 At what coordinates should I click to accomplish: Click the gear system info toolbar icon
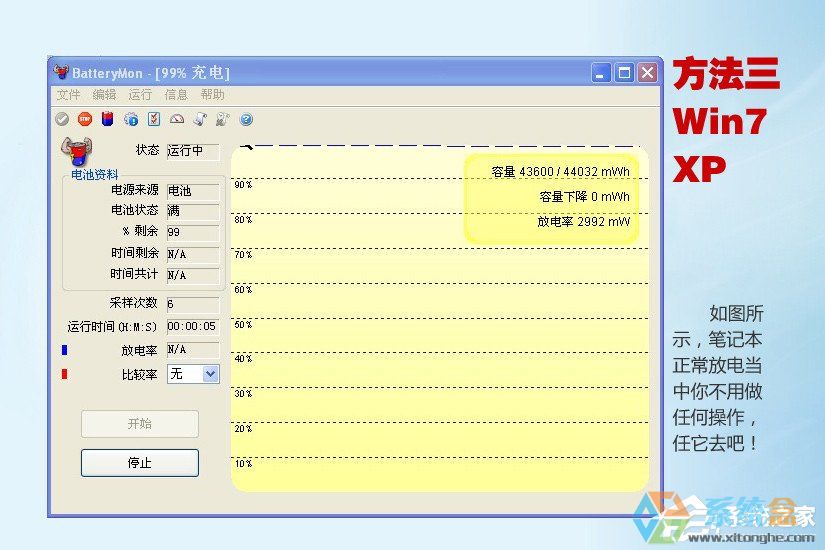130,119
